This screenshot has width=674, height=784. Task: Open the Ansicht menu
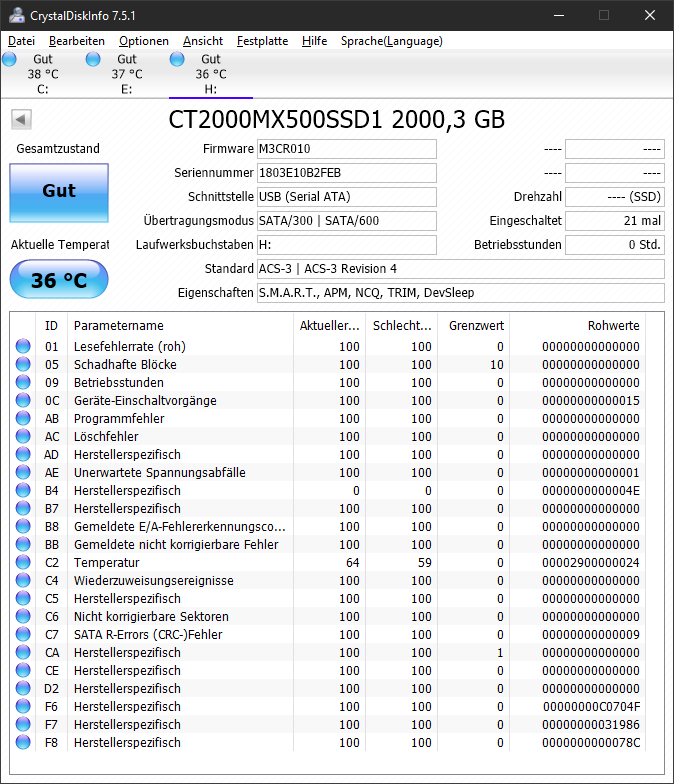pos(202,41)
